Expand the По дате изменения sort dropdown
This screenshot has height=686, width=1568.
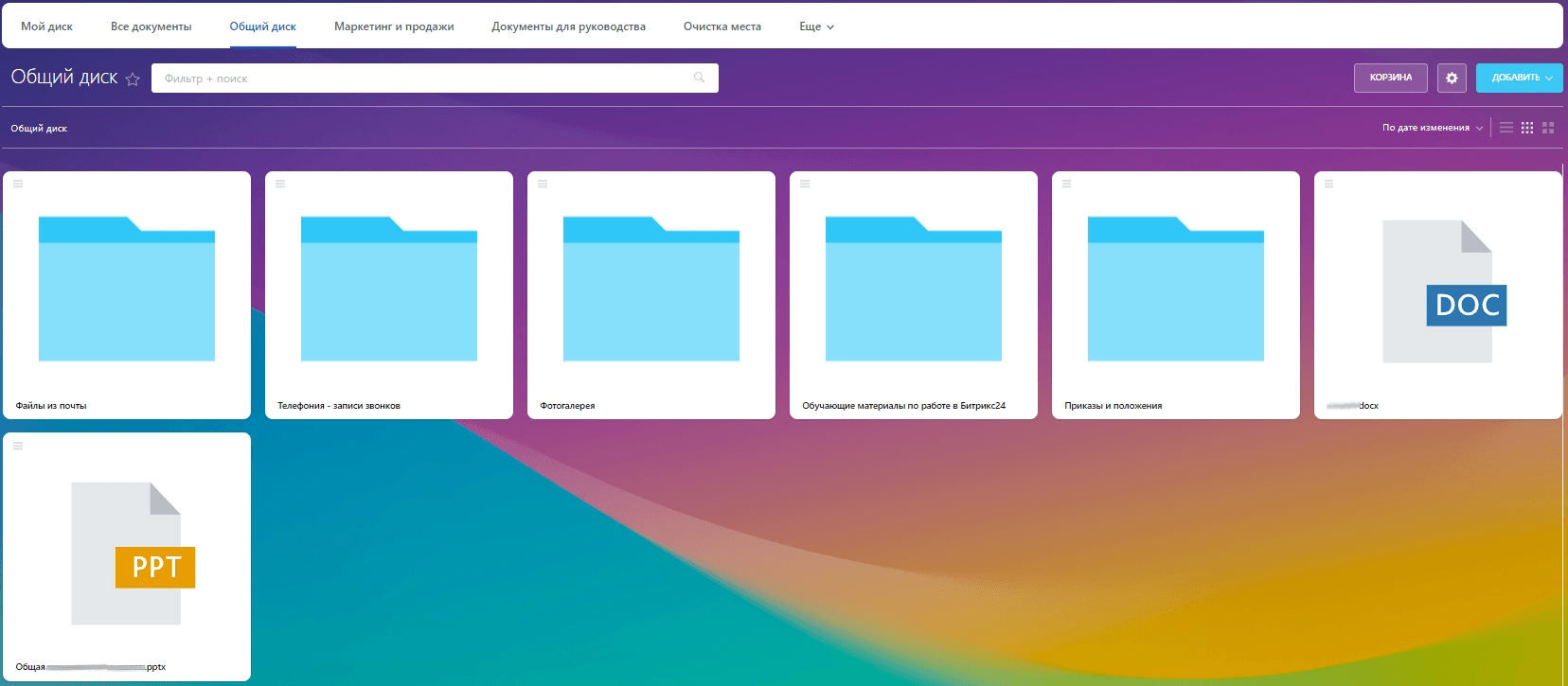point(1433,128)
